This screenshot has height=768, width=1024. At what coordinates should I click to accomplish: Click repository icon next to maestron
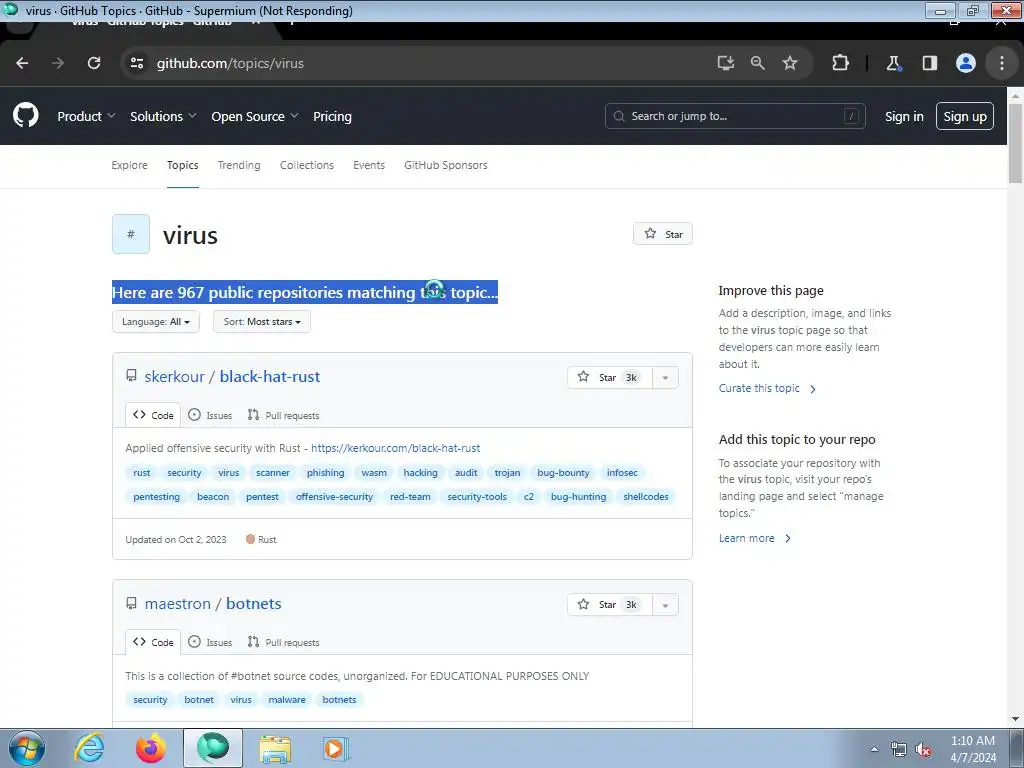(131, 603)
